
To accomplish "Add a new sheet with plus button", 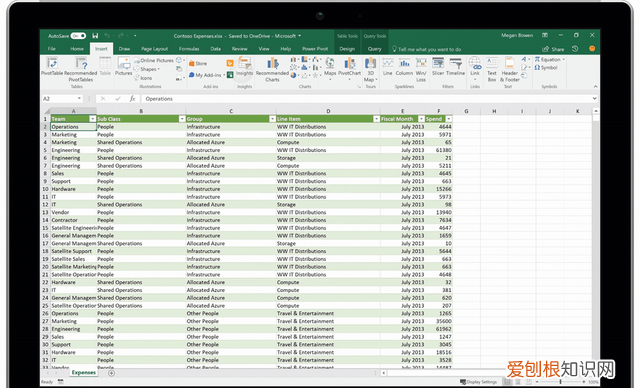I will (111, 373).
